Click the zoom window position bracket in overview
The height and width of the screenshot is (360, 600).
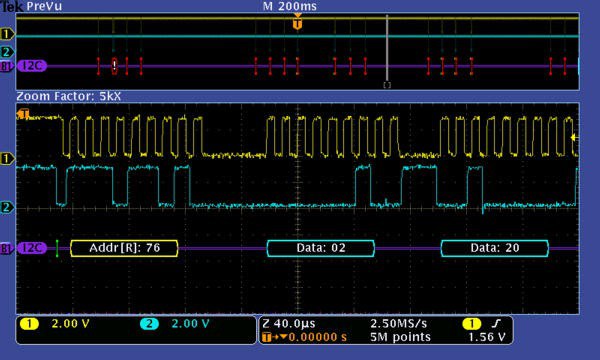point(387,86)
